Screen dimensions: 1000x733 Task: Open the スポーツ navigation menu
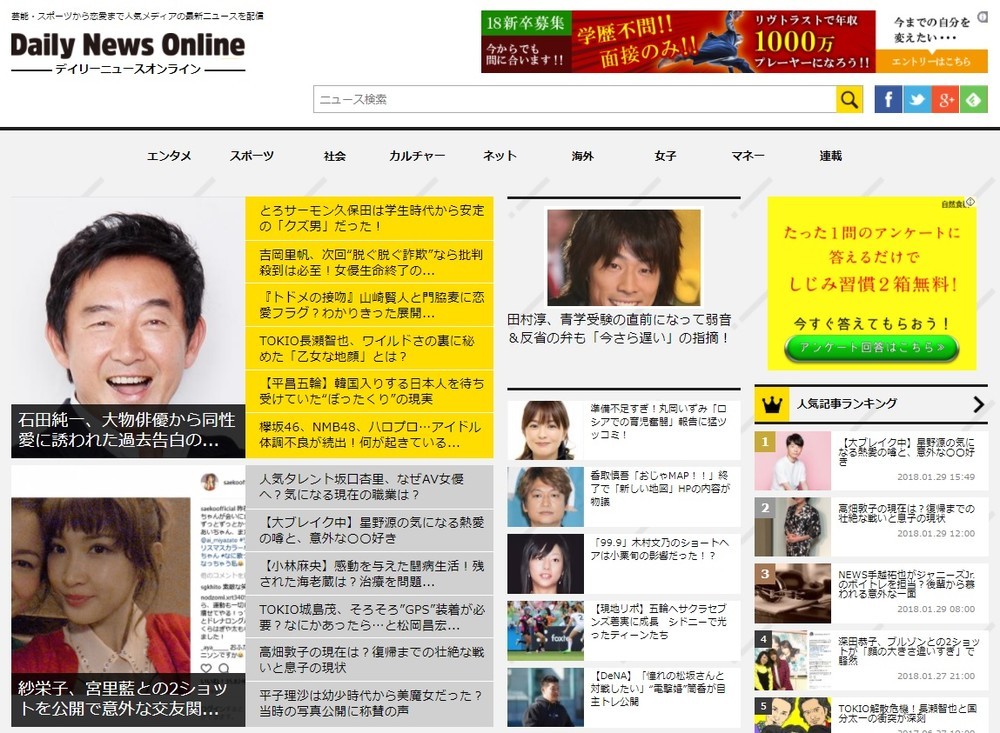(x=252, y=156)
